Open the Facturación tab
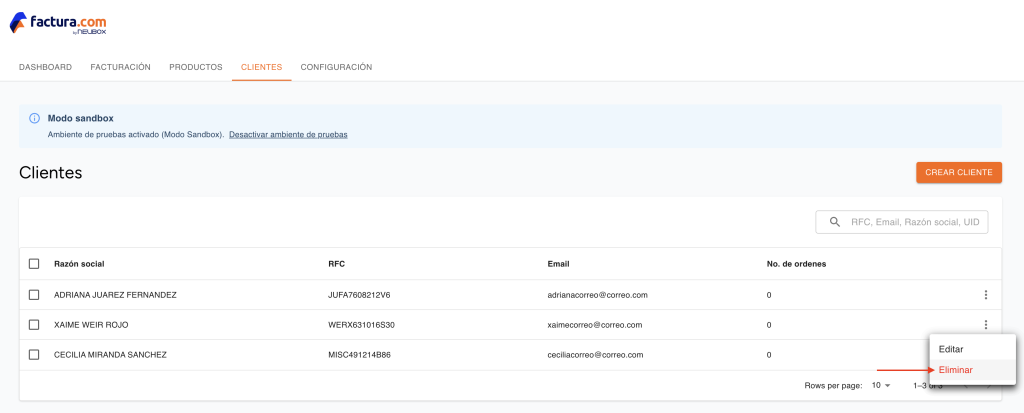This screenshot has height=413, width=1024. click(121, 67)
